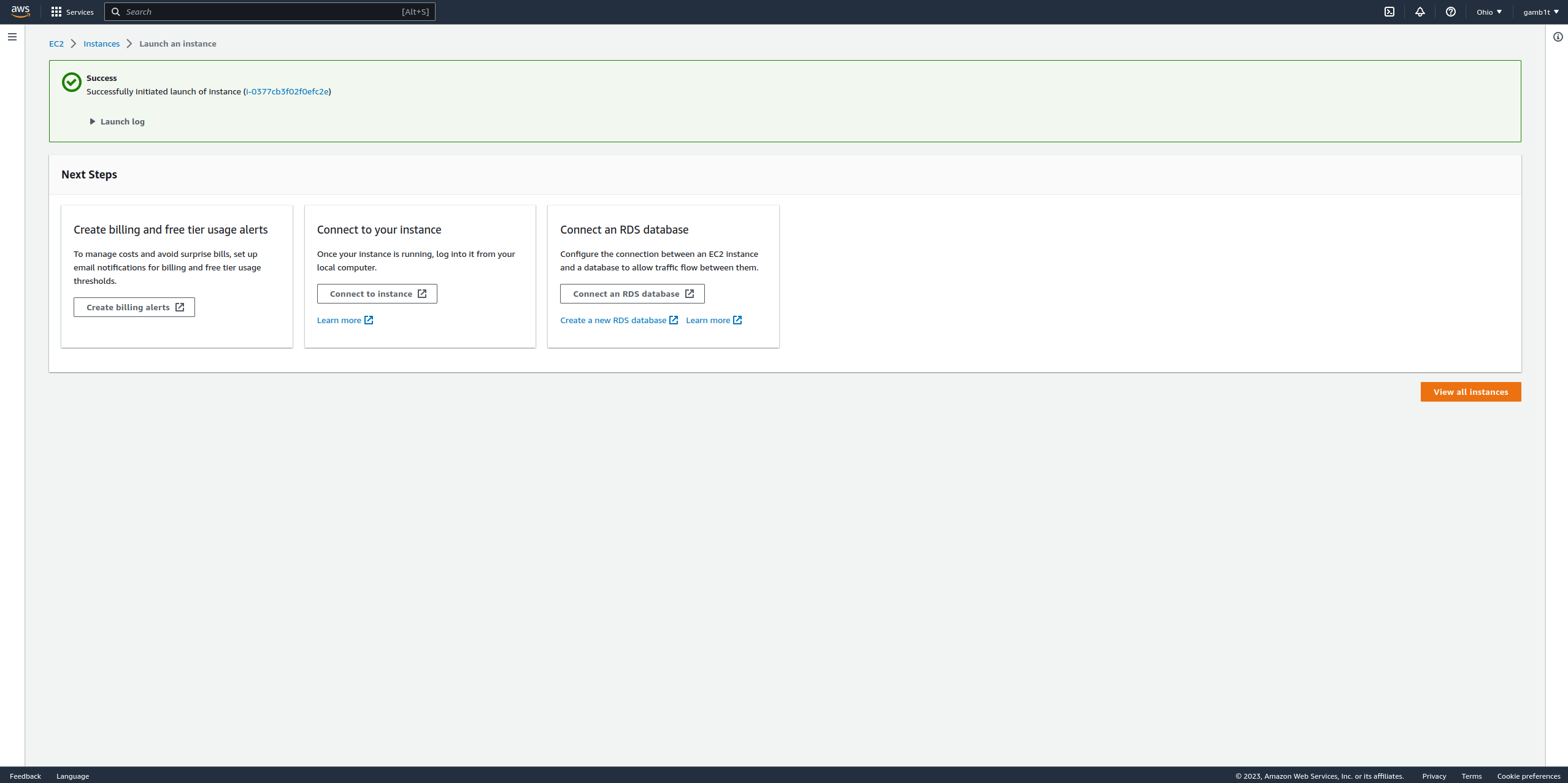This screenshot has width=1568, height=783.
Task: Click the Connect to instance button
Action: 377,294
